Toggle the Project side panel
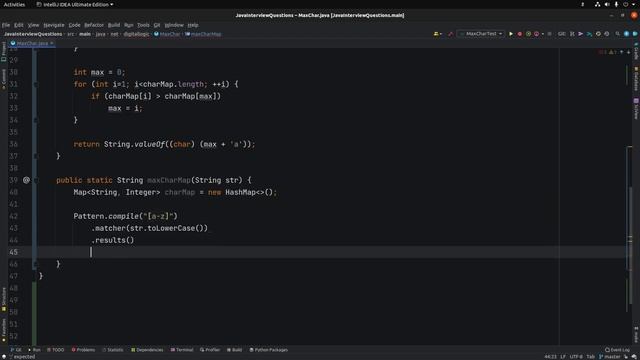 (x=4, y=51)
